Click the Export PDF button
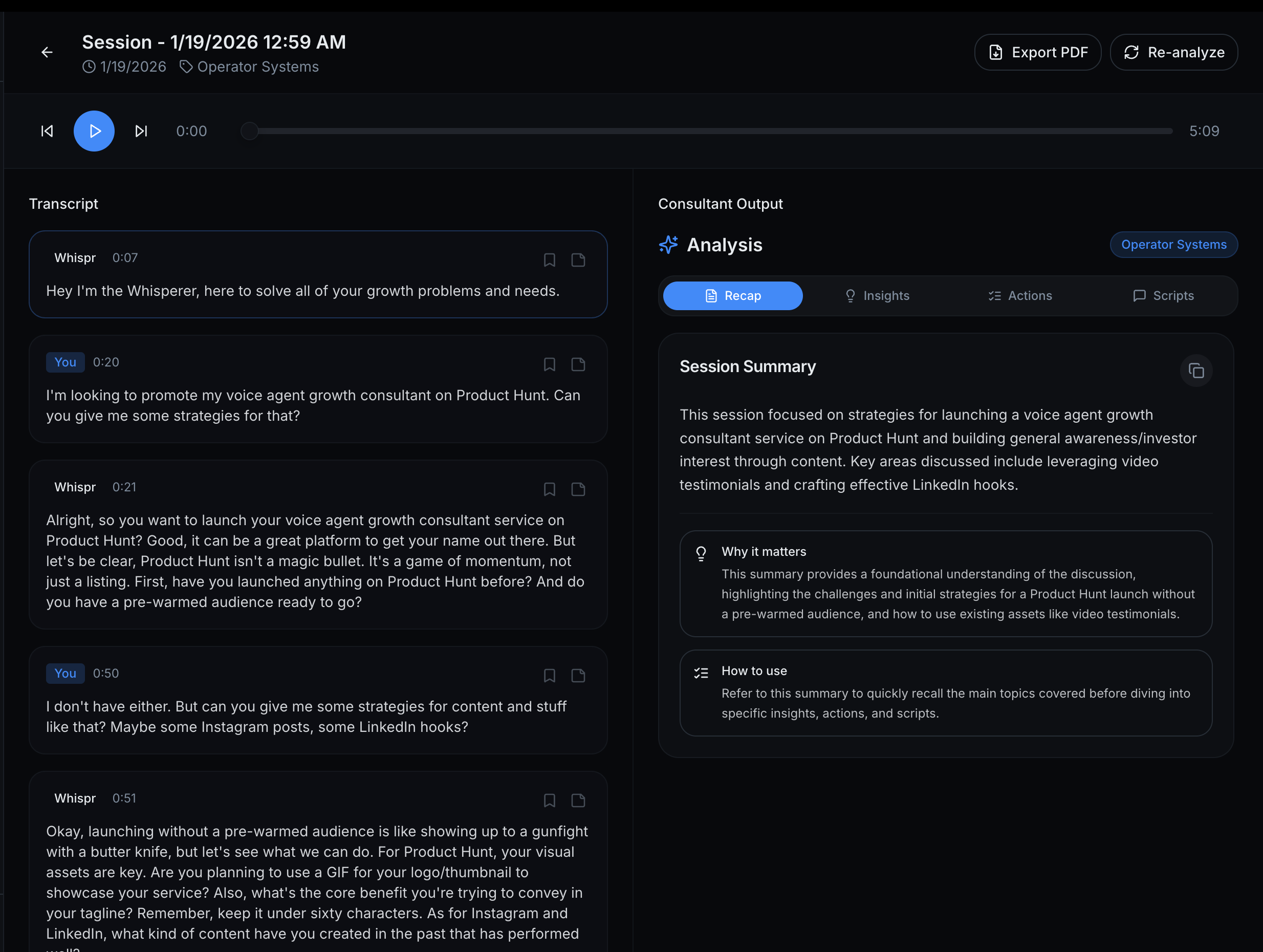 click(x=1037, y=53)
